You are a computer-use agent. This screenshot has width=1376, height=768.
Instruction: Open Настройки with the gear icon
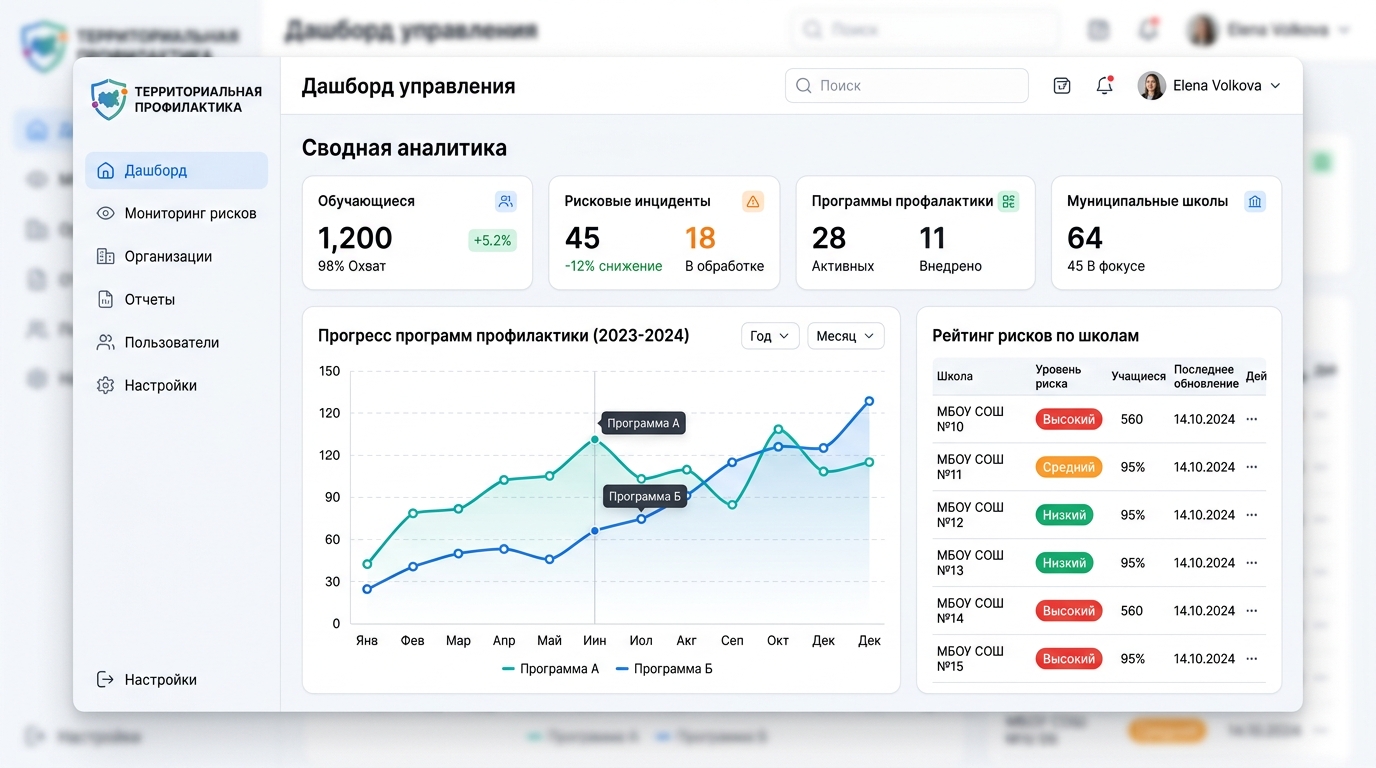pyautogui.click(x=176, y=385)
